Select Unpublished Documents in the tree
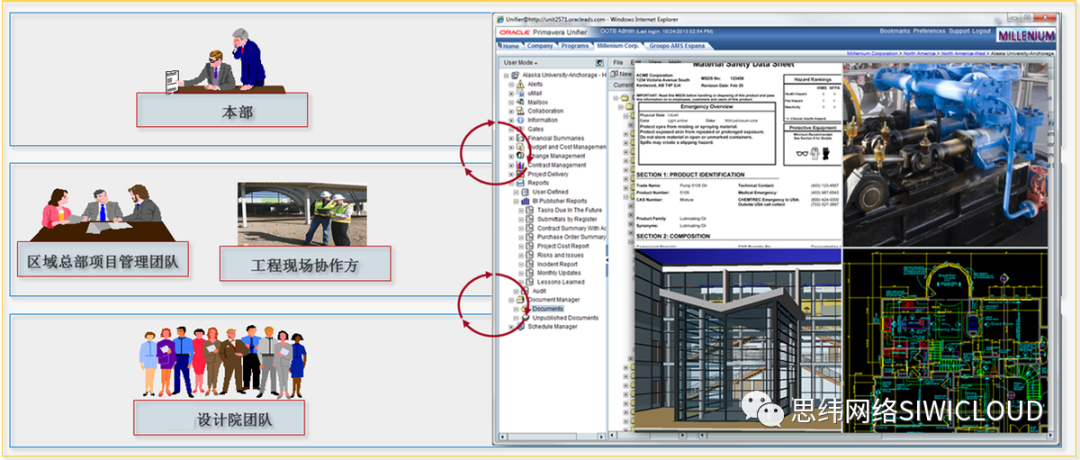This screenshot has width=1080, height=460. 565,317
